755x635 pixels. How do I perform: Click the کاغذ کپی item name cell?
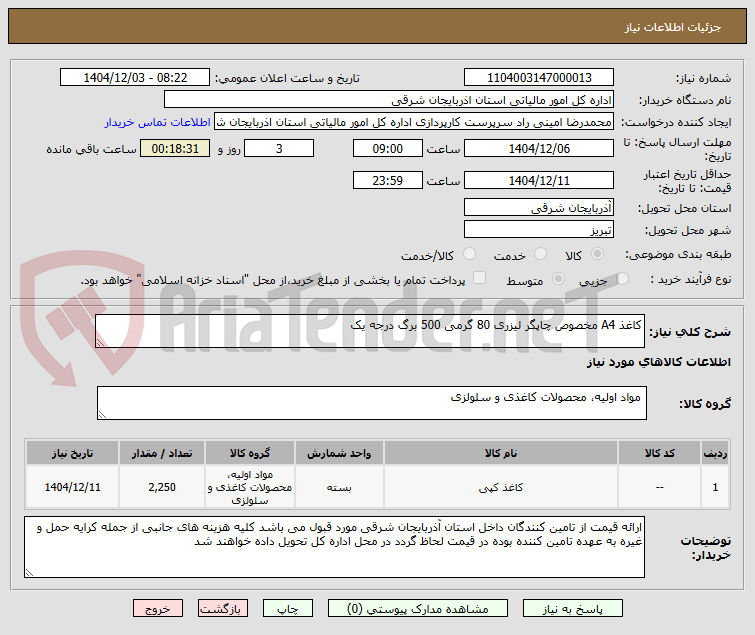click(501, 487)
